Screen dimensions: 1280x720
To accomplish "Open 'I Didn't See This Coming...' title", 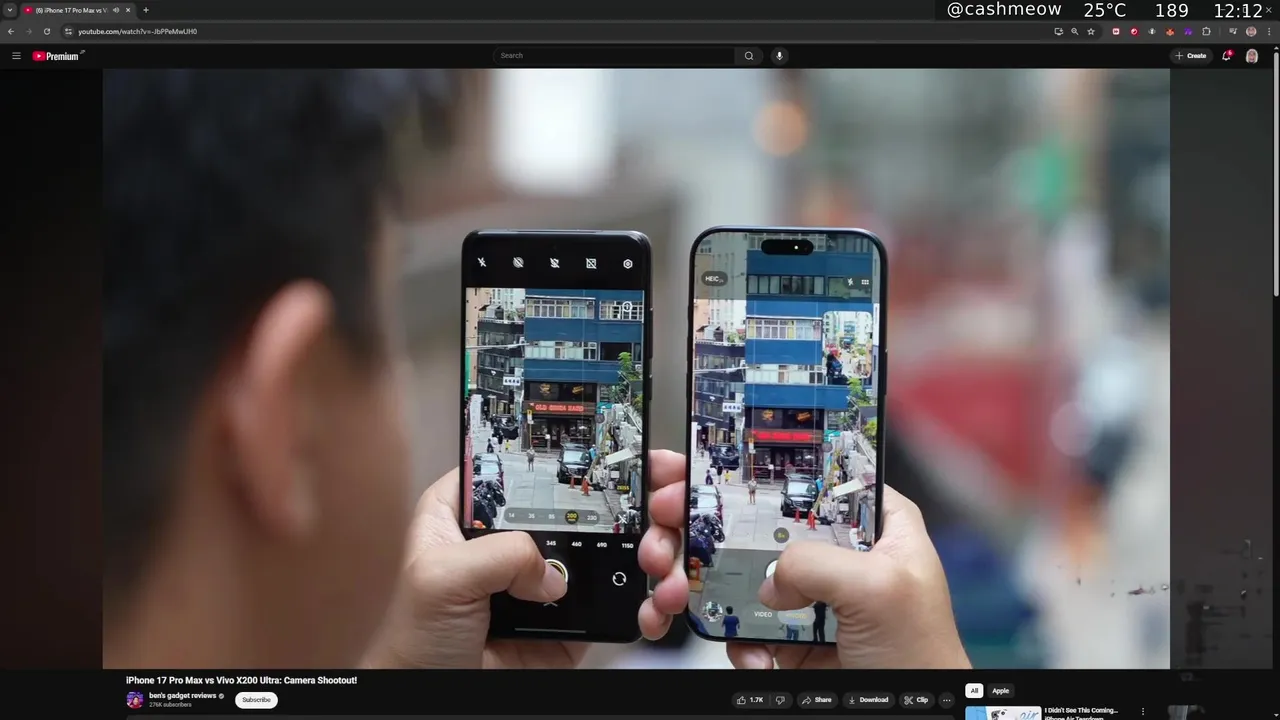I will (1081, 711).
